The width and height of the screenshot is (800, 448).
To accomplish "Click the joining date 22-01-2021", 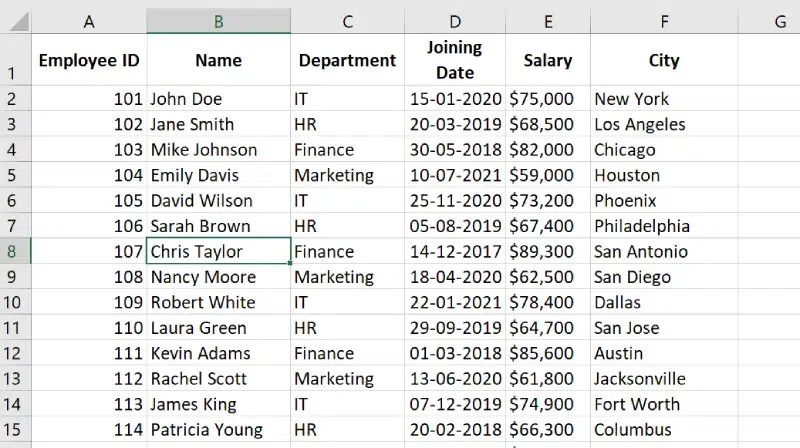I will (x=455, y=302).
